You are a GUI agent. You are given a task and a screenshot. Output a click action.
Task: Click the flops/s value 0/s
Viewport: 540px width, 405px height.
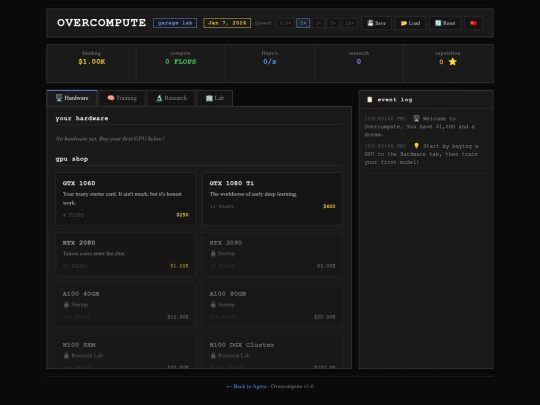[270, 62]
